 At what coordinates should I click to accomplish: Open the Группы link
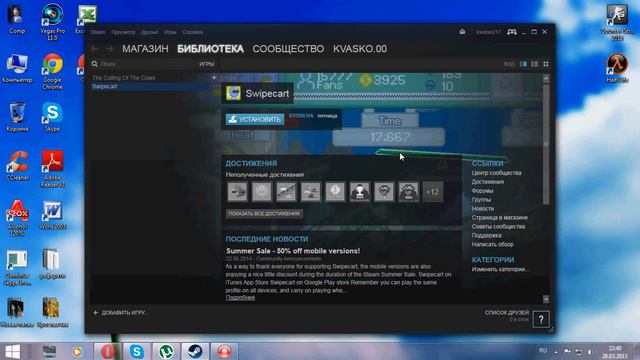(x=481, y=200)
